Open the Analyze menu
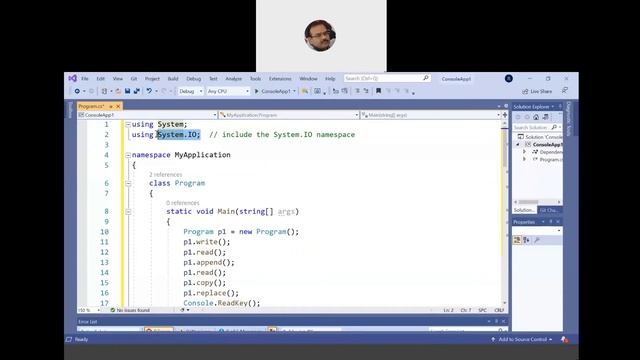The width and height of the screenshot is (640, 360). pos(233,78)
